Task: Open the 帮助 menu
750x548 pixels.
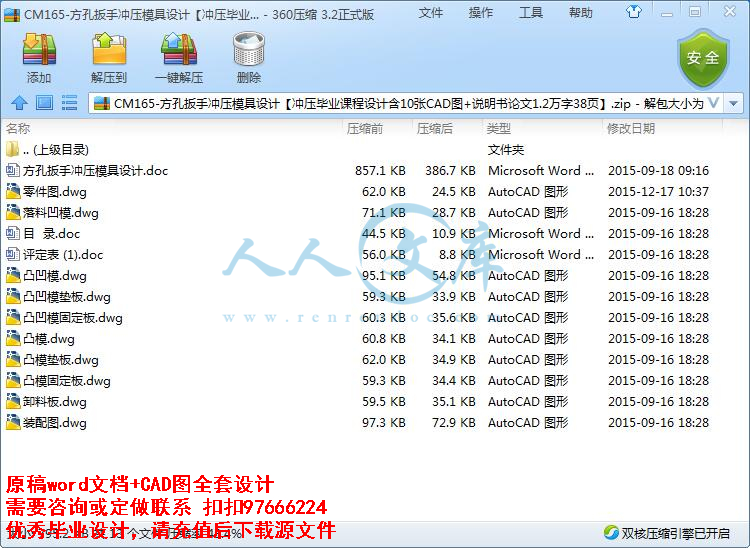Action: 581,13
